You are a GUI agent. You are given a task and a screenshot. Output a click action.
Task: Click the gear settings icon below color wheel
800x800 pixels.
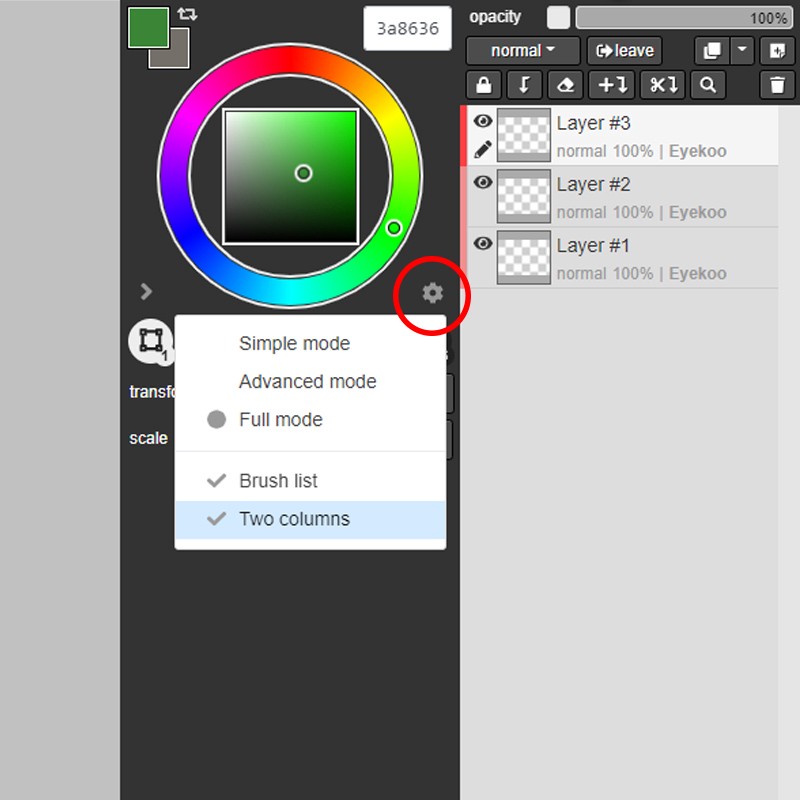pyautogui.click(x=432, y=293)
